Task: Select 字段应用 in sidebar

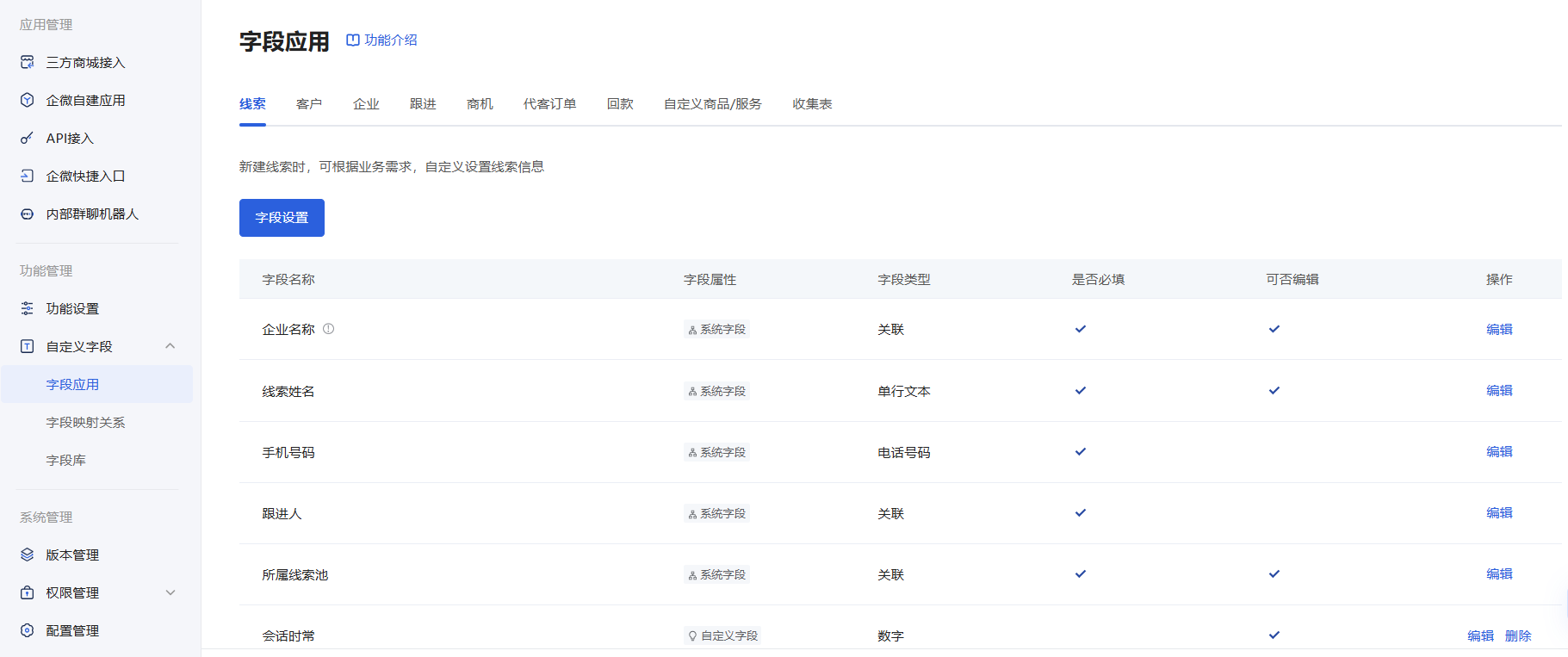Action: (96, 384)
